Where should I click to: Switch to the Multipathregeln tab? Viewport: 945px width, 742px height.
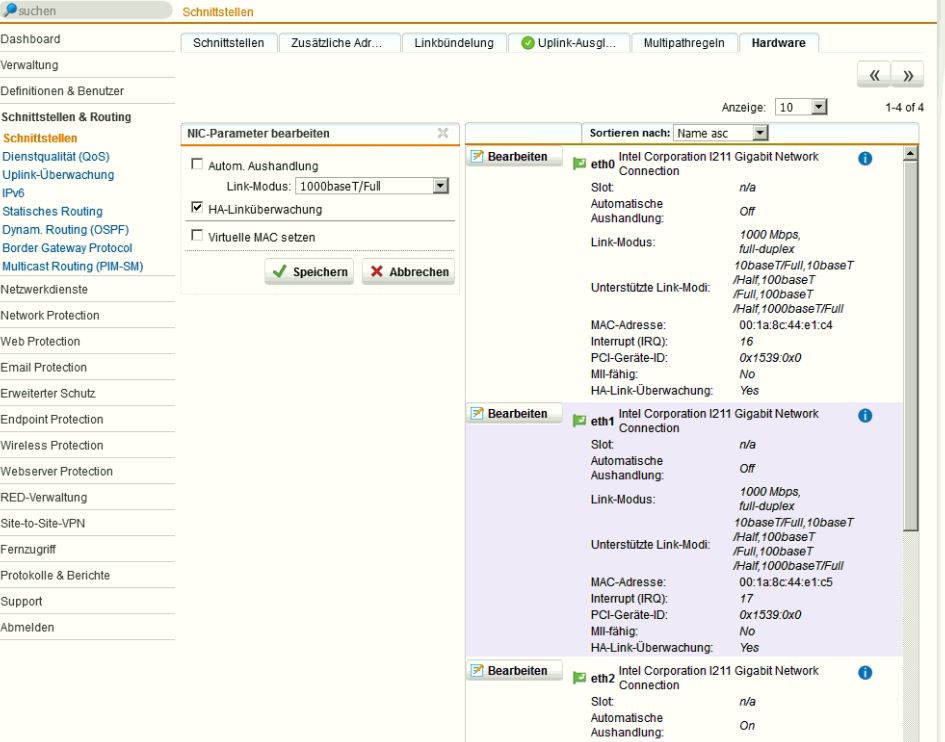tap(684, 43)
